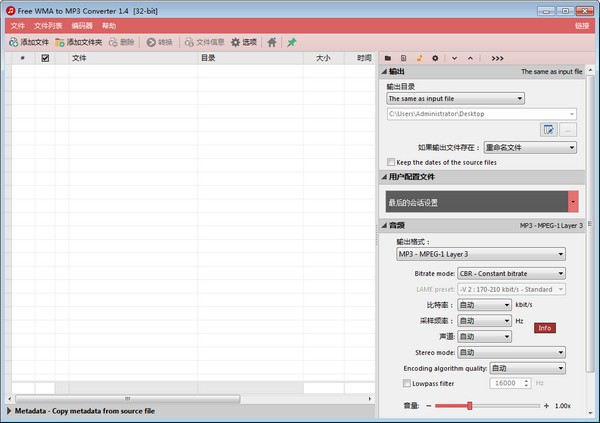This screenshot has width=600, height=423.
Task: Click the home icon in toolbar
Action: click(x=271, y=42)
